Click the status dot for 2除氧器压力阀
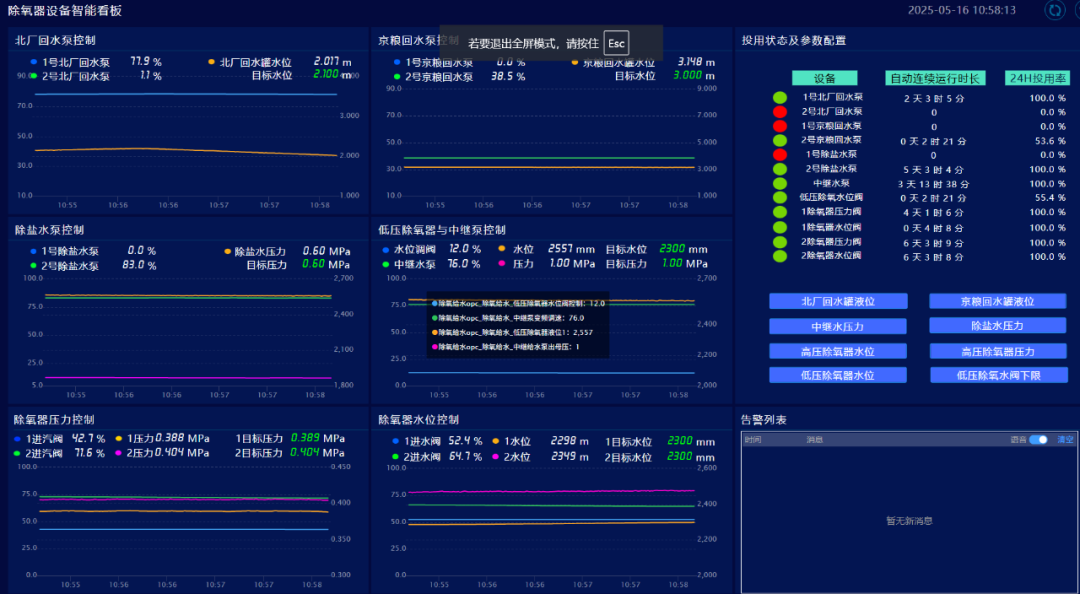The height and width of the screenshot is (594, 1080). 780,242
